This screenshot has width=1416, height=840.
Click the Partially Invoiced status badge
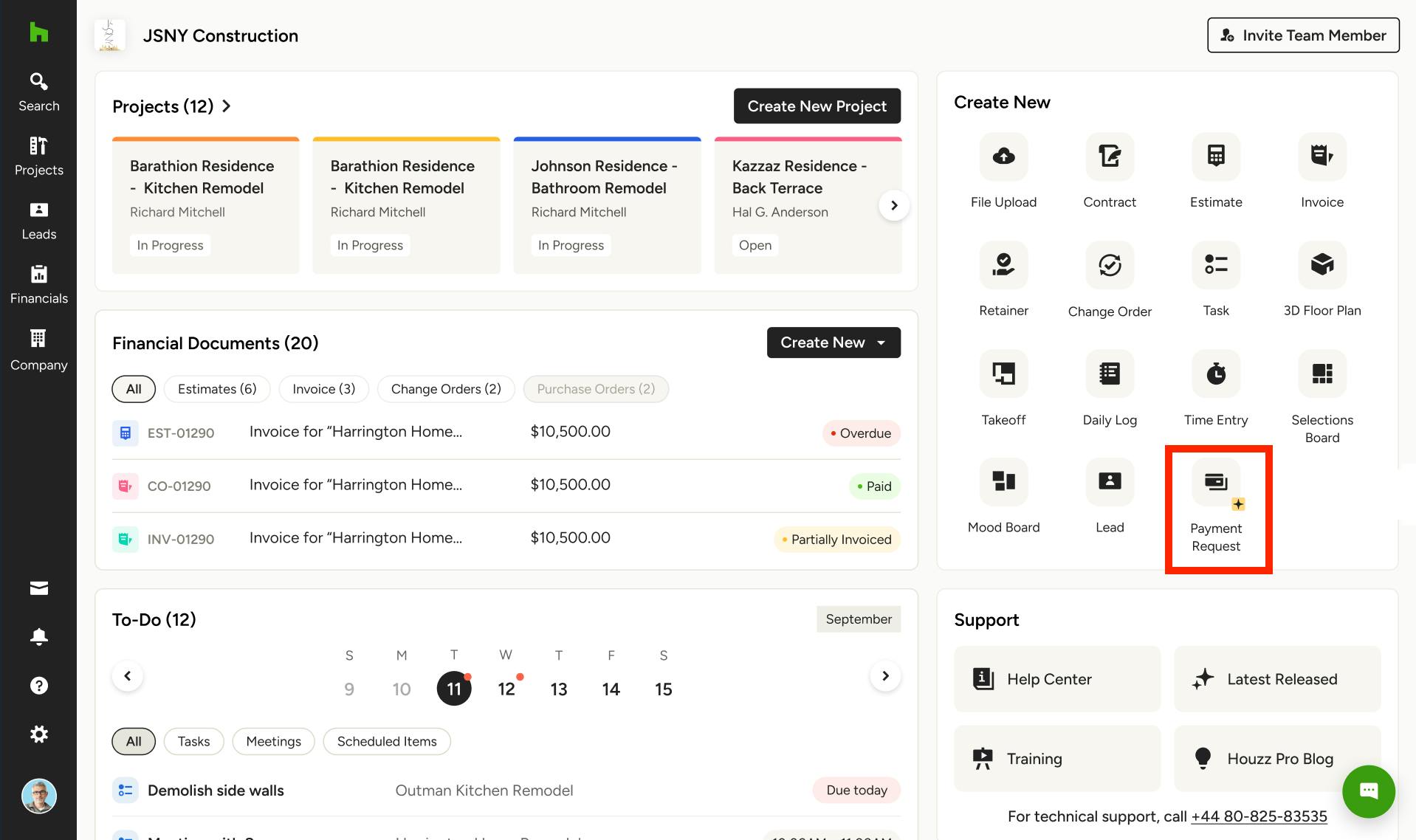(x=836, y=540)
